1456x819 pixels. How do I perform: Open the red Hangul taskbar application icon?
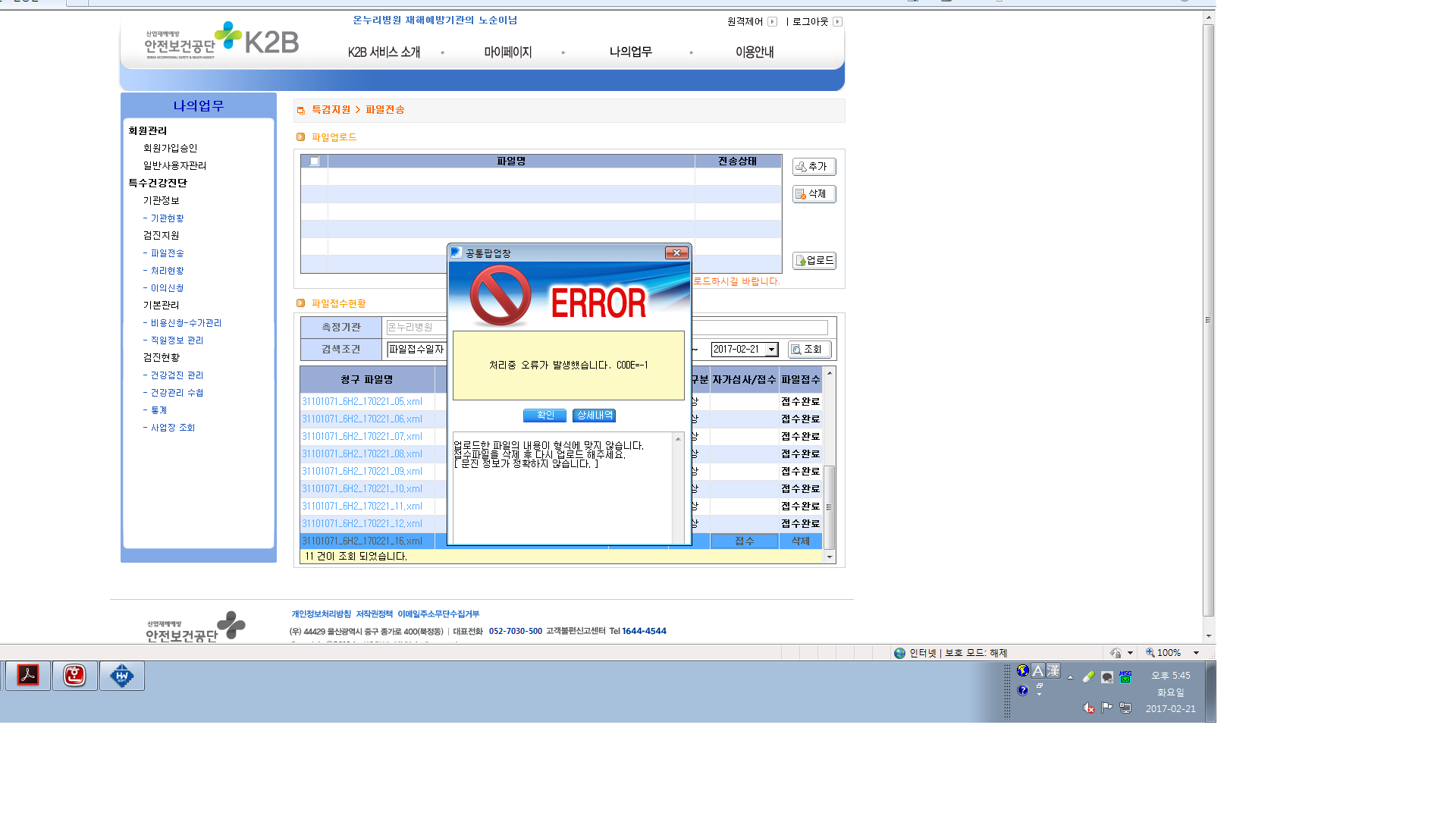pos(74,675)
